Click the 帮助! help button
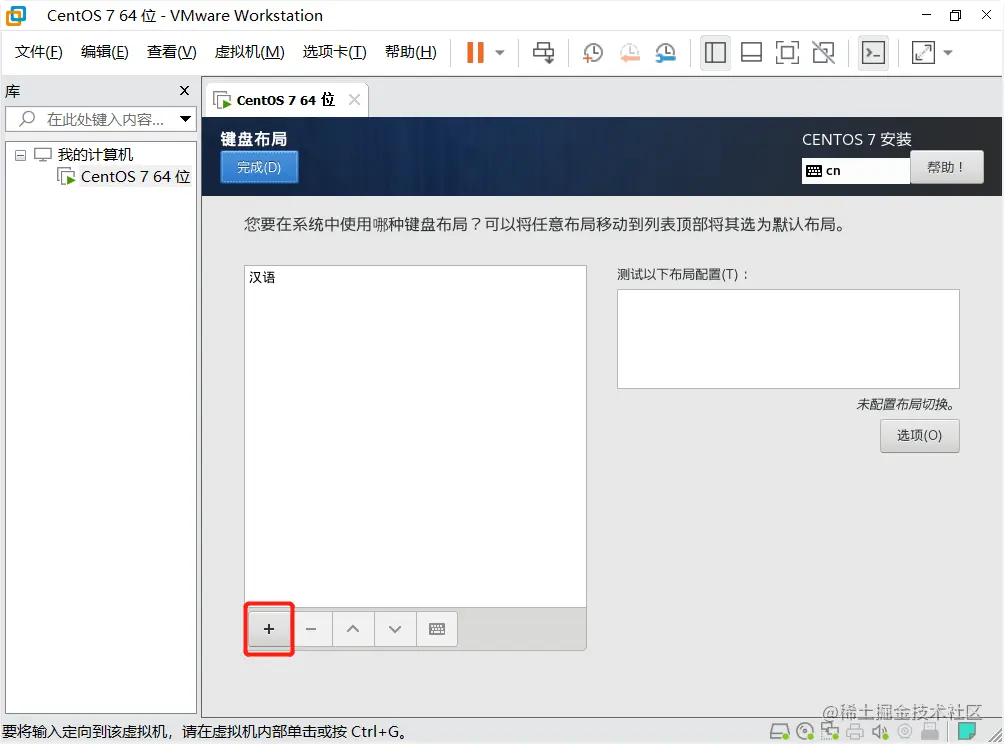Viewport: 1004px width, 744px height. click(x=946, y=167)
